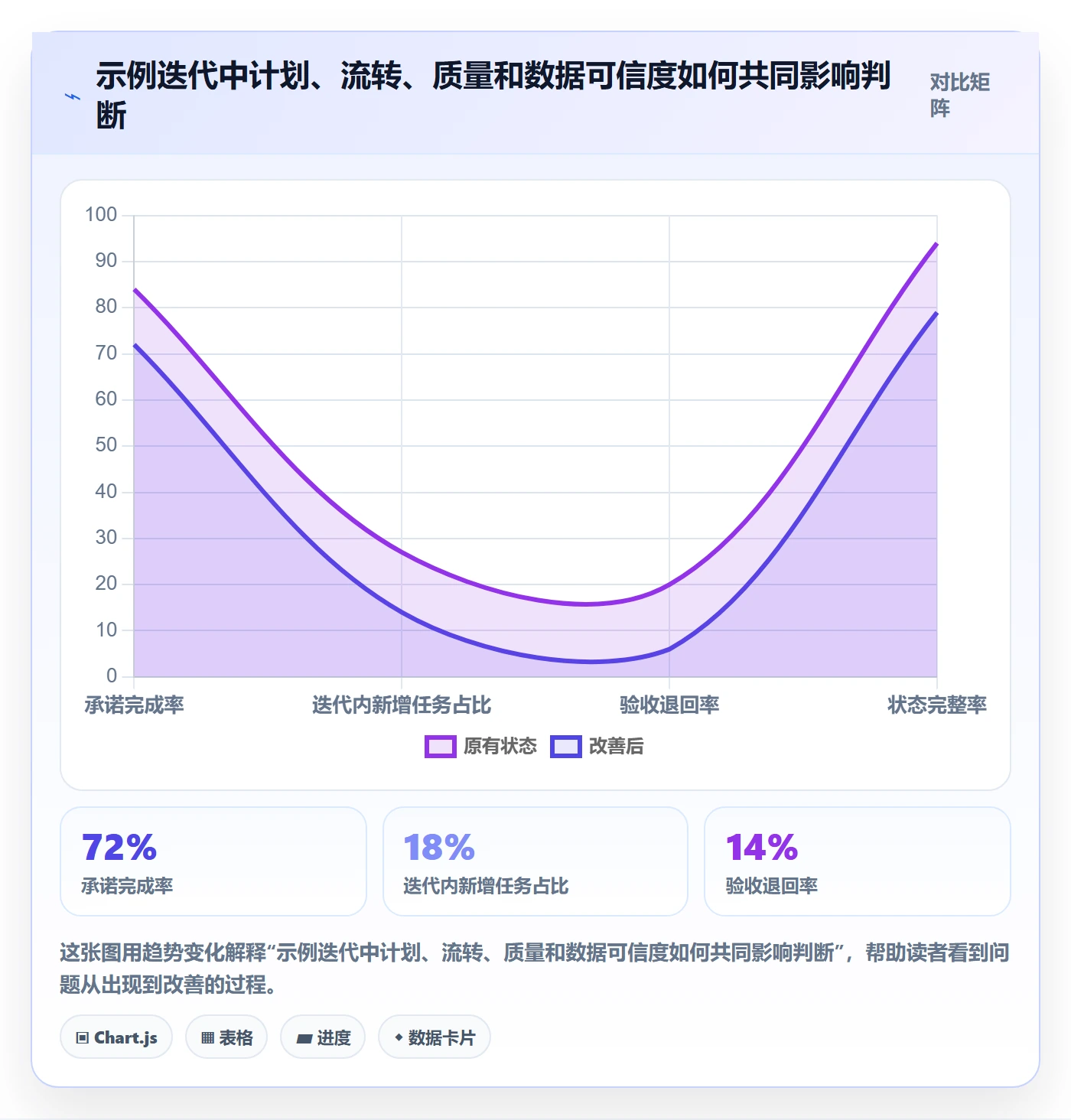This screenshot has width=1071, height=1120.
Task: Click the 状态完整率 x-axis label
Action: click(x=937, y=705)
